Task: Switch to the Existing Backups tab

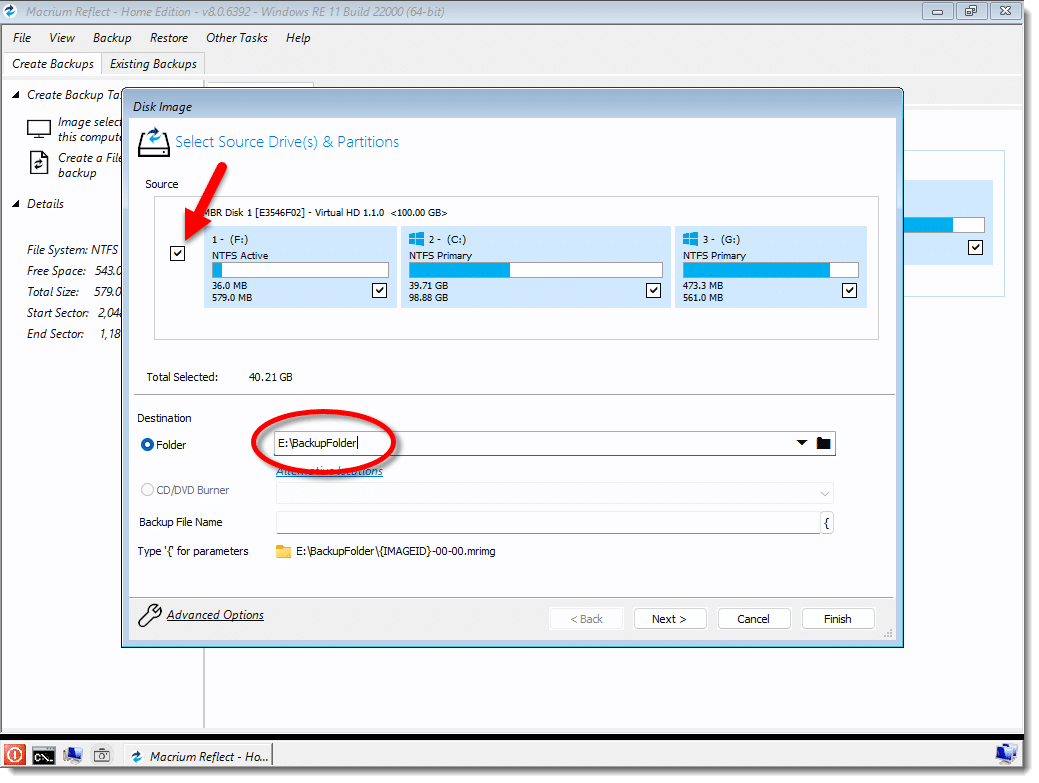Action: click(x=153, y=64)
